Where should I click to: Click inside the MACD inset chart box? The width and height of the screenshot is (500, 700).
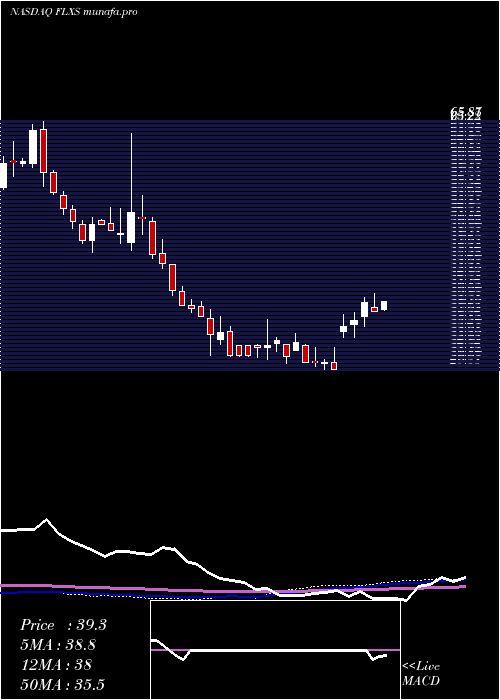point(275,650)
